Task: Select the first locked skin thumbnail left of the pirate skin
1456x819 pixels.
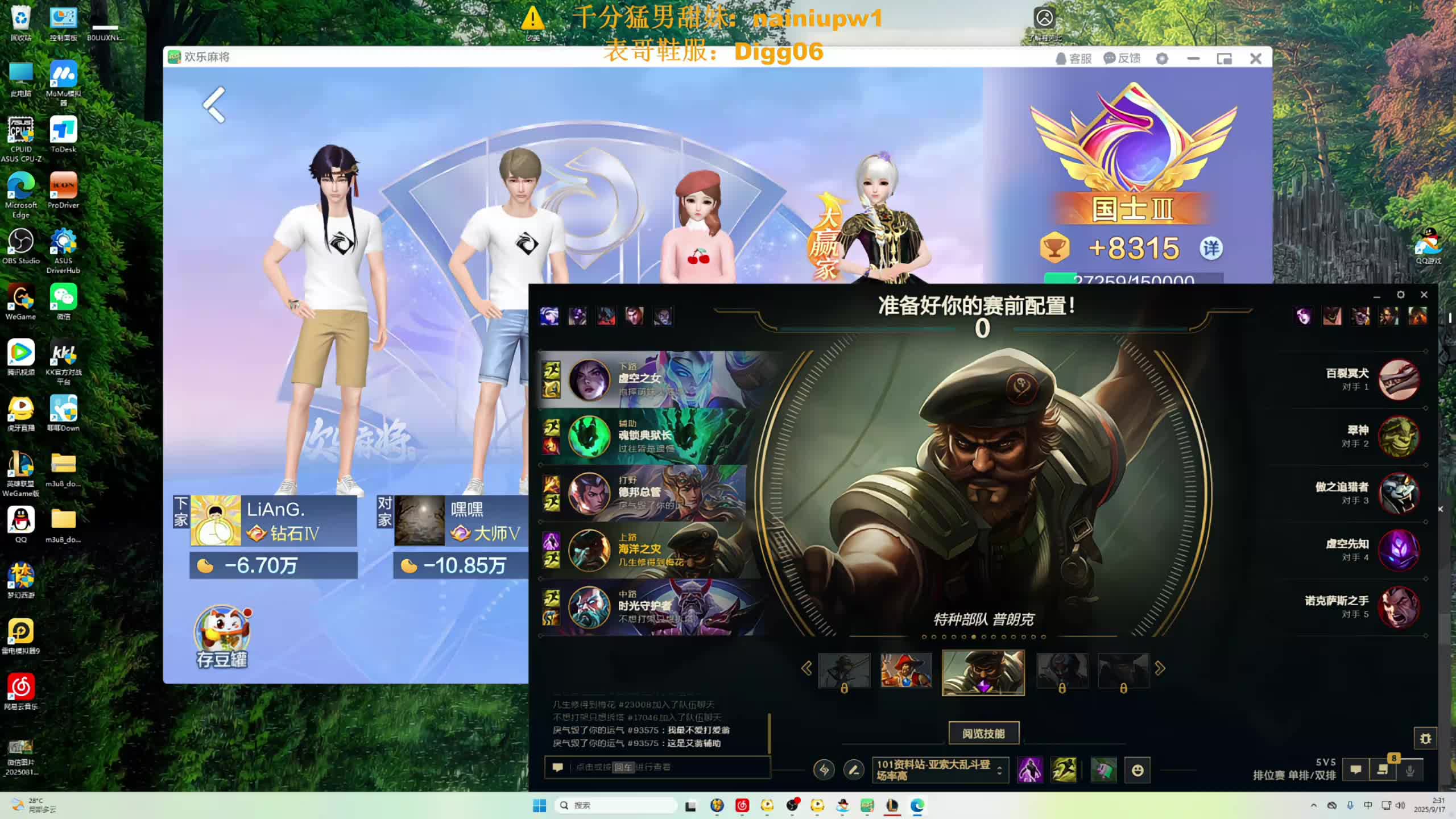Action: [844, 671]
